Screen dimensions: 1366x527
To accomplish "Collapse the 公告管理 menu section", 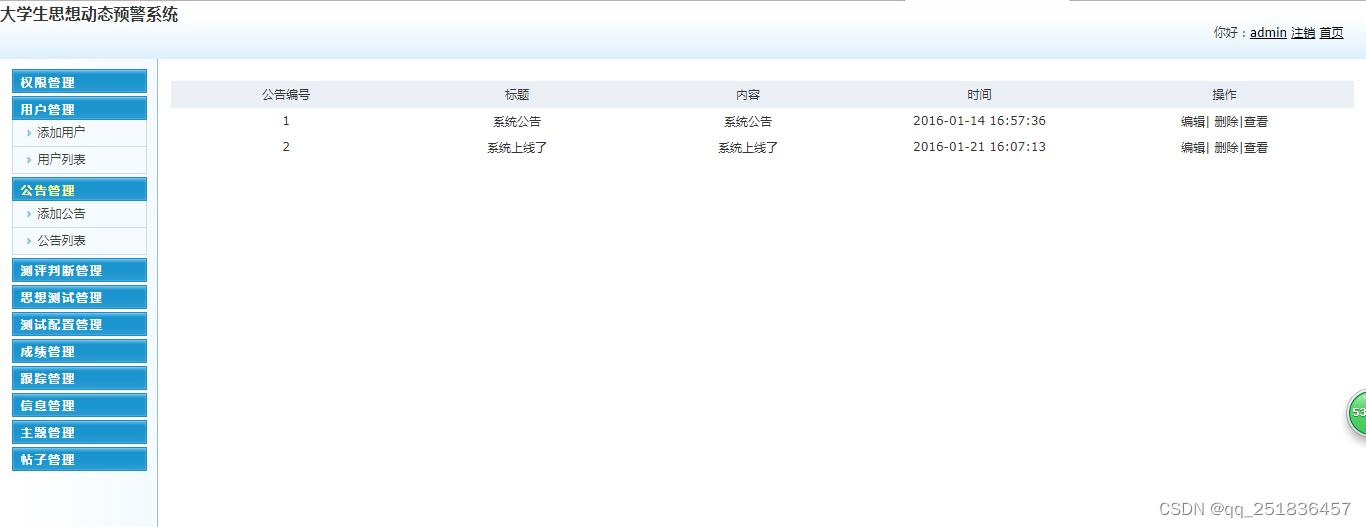I will click(79, 190).
